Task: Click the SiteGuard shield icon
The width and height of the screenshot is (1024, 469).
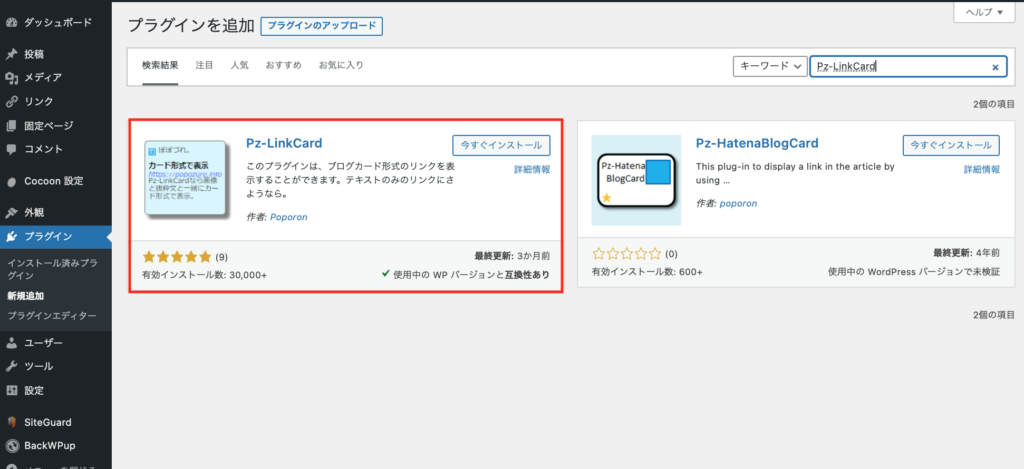Action: [x=11, y=422]
